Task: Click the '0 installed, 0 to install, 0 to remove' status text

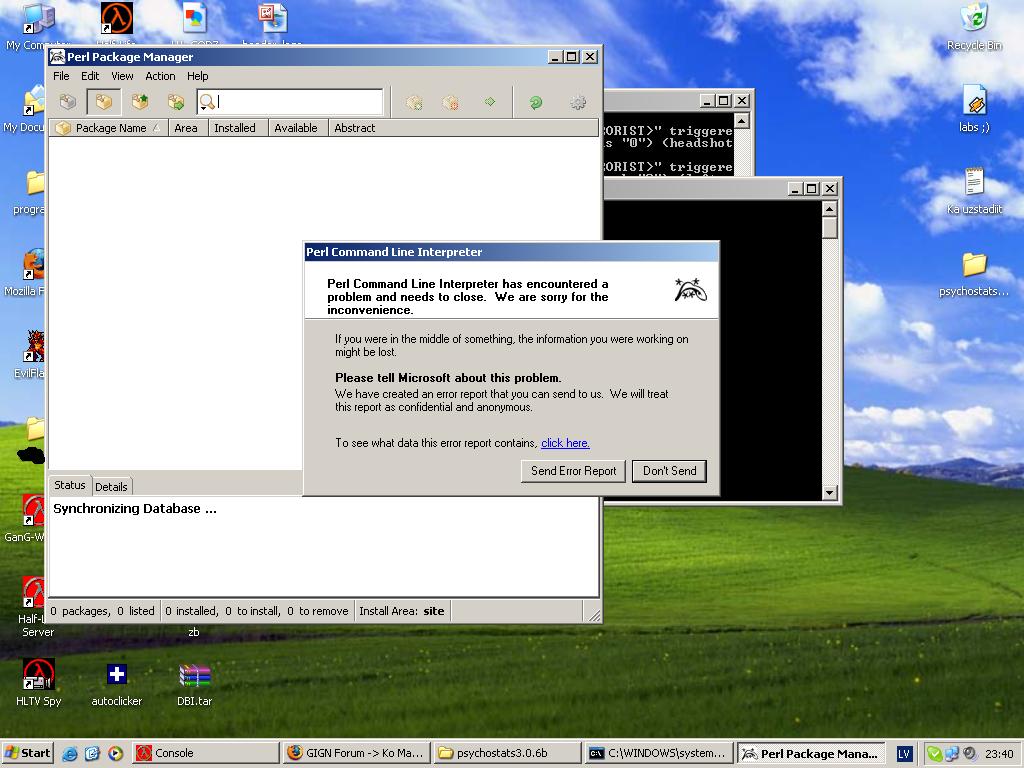Action: pyautogui.click(x=257, y=611)
